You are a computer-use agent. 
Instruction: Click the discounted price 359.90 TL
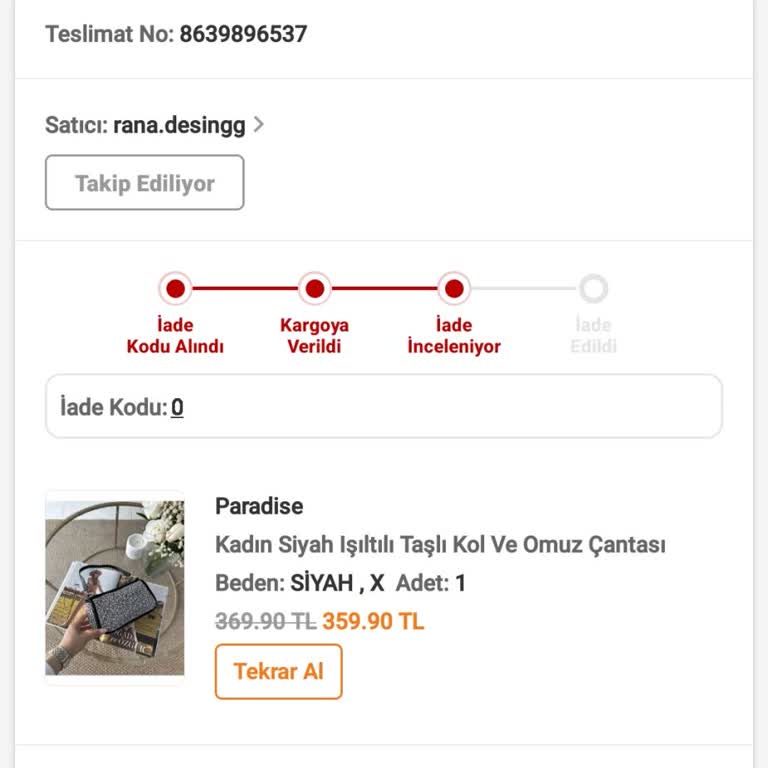(373, 621)
